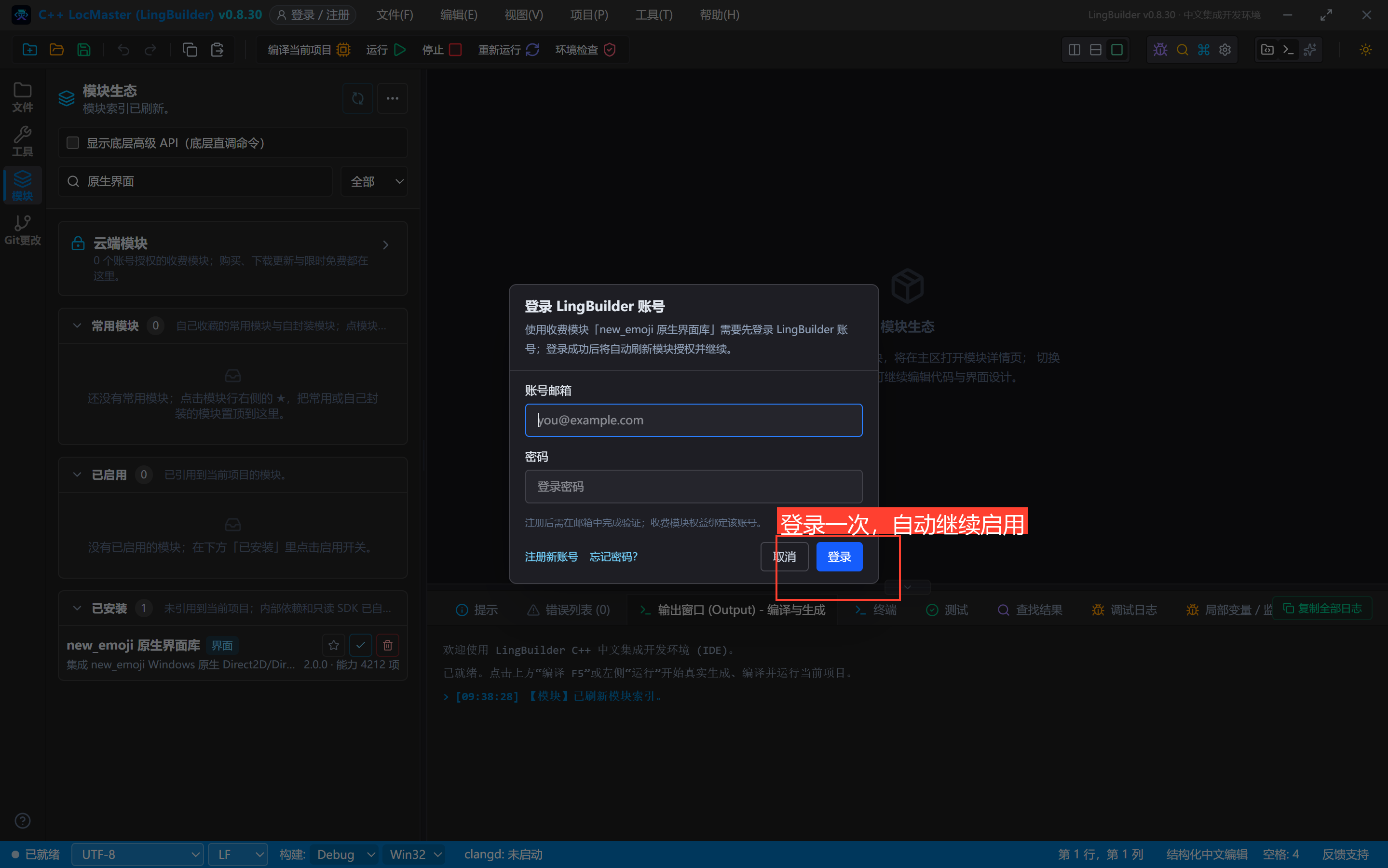This screenshot has height=868, width=1388.
Task: Open the 全部 filter dropdown
Action: [x=374, y=181]
